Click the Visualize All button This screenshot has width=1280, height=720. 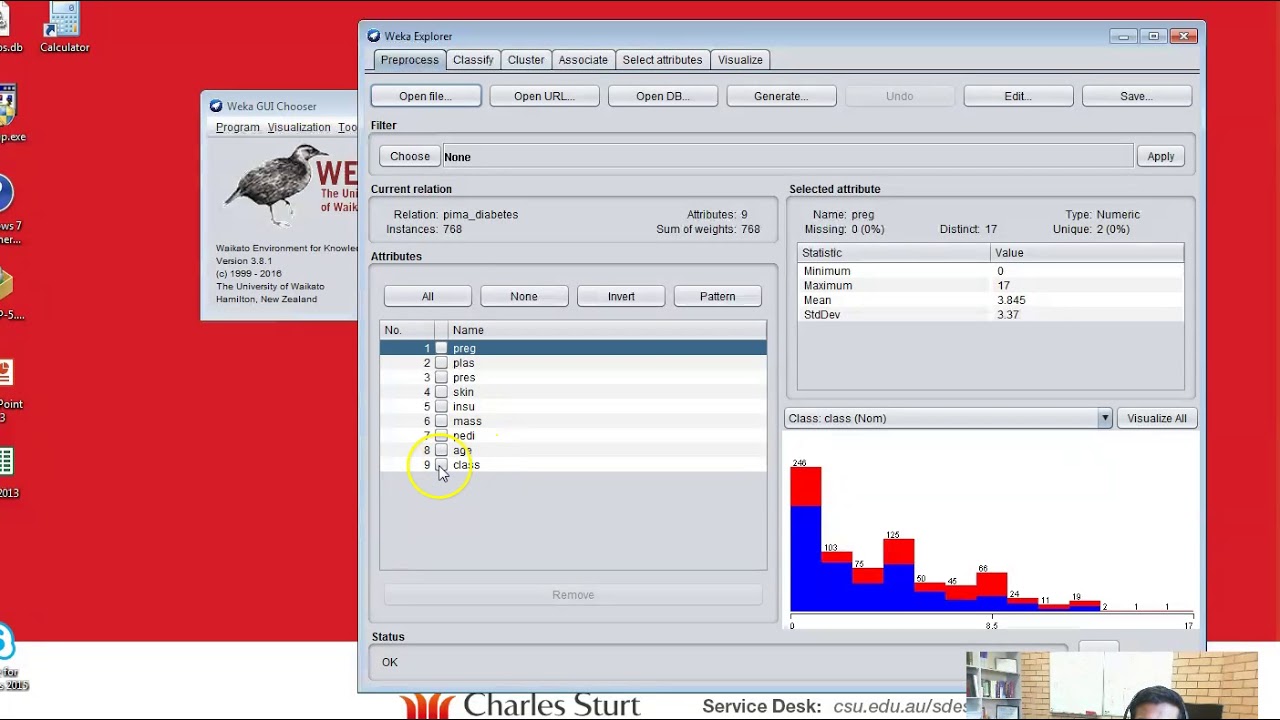(1157, 418)
